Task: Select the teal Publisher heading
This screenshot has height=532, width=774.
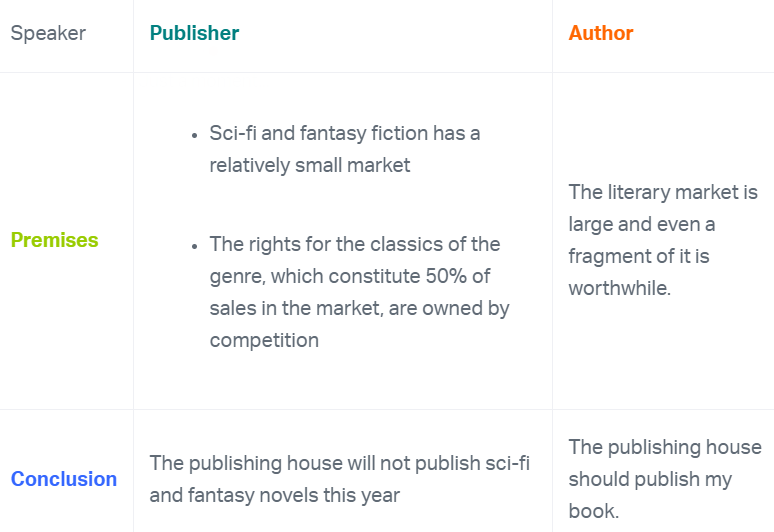Action: click(x=194, y=33)
